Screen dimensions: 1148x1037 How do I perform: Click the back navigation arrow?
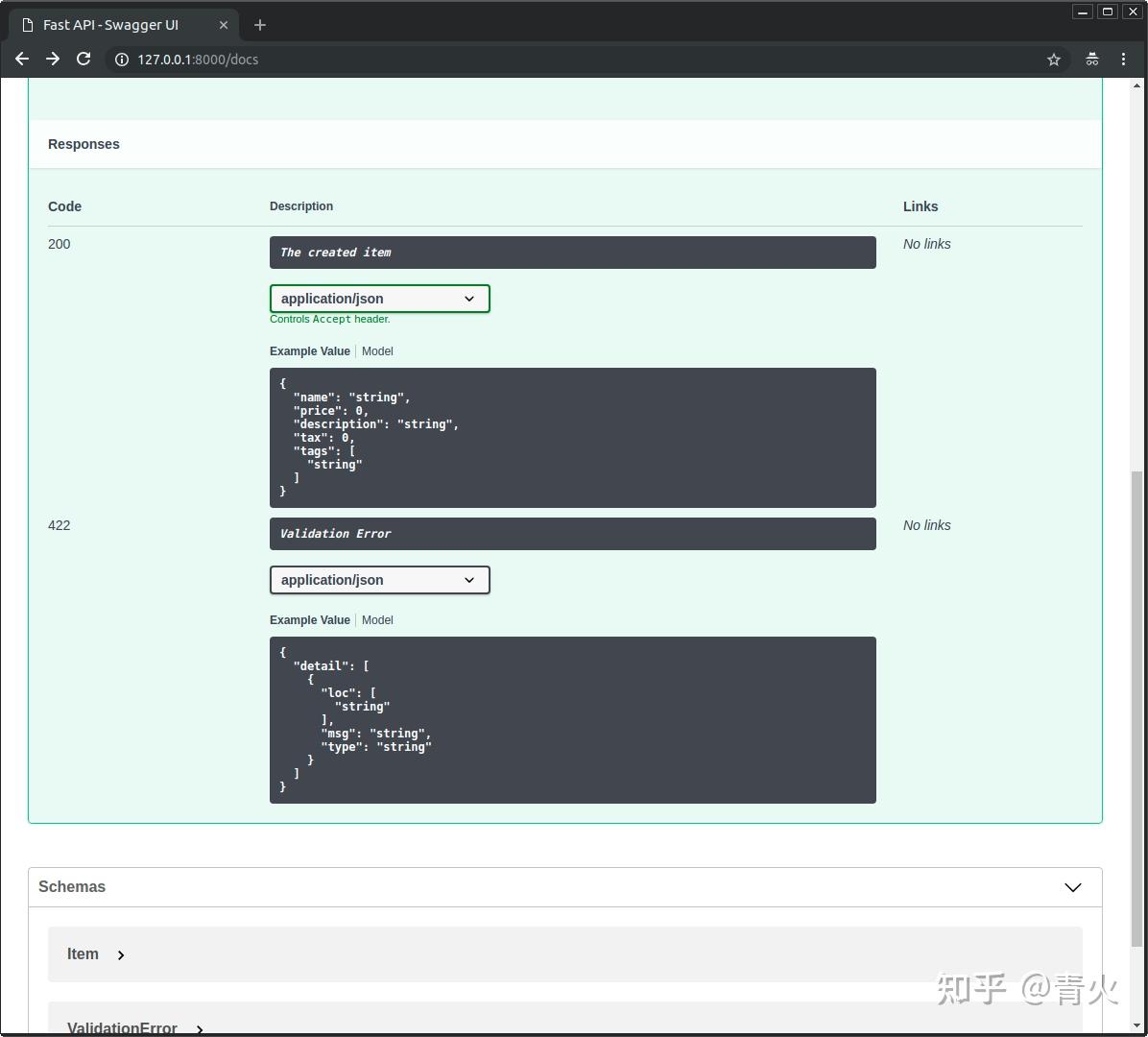pyautogui.click(x=22, y=59)
